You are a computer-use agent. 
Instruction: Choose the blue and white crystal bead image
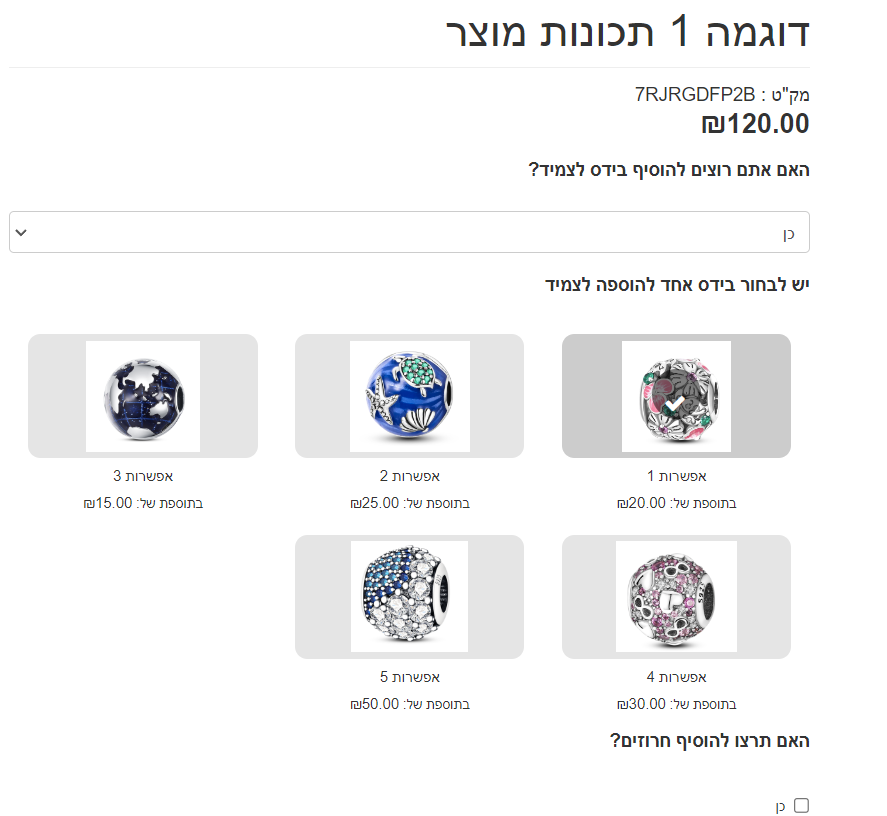[x=410, y=596]
